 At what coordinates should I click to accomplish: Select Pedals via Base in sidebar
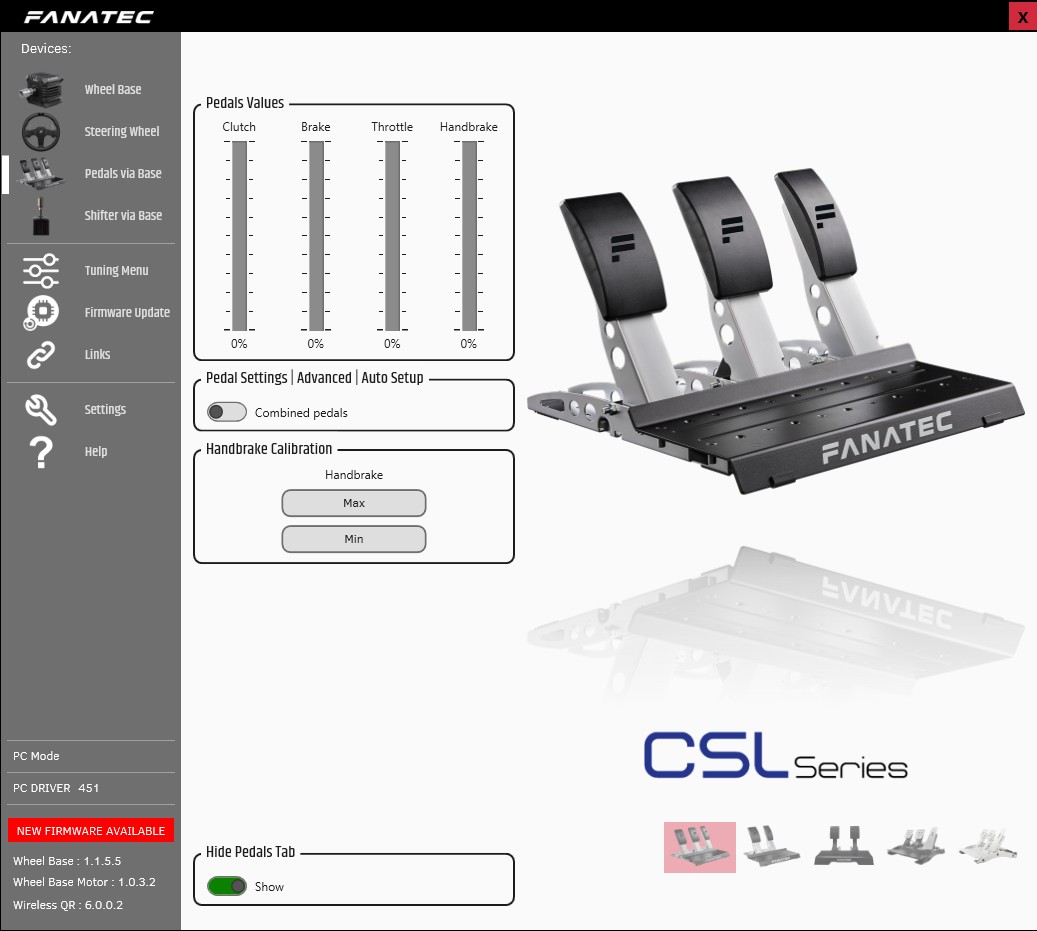123,173
